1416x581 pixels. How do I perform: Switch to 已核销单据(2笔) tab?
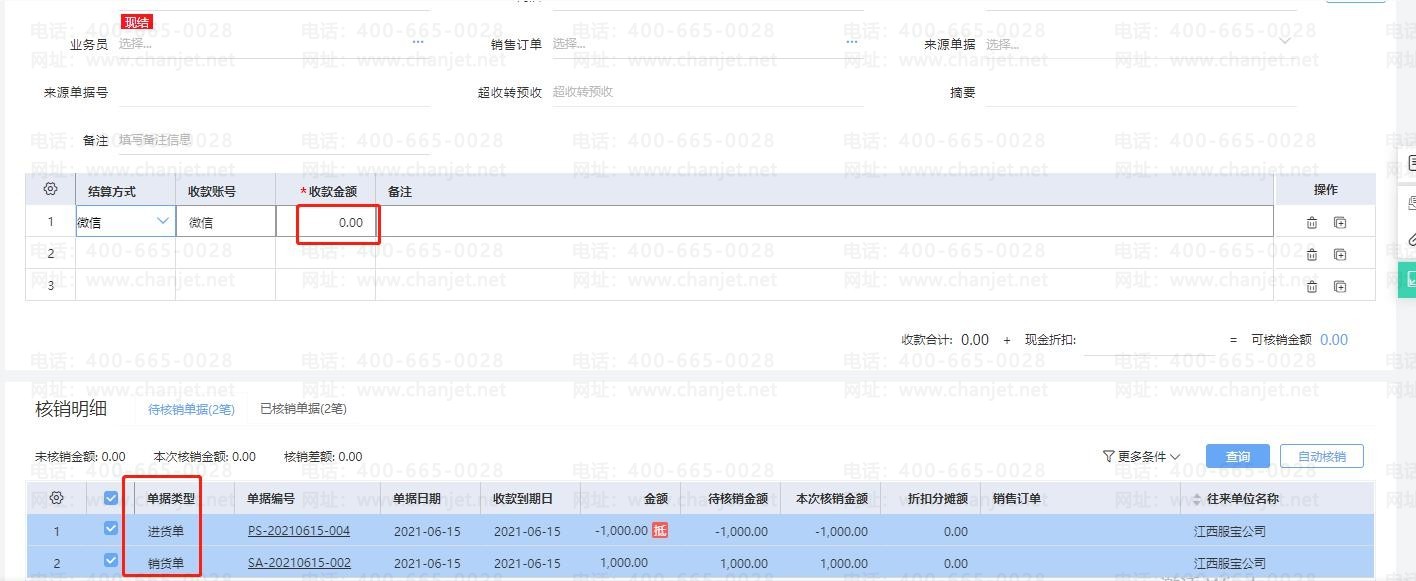pyautogui.click(x=303, y=408)
